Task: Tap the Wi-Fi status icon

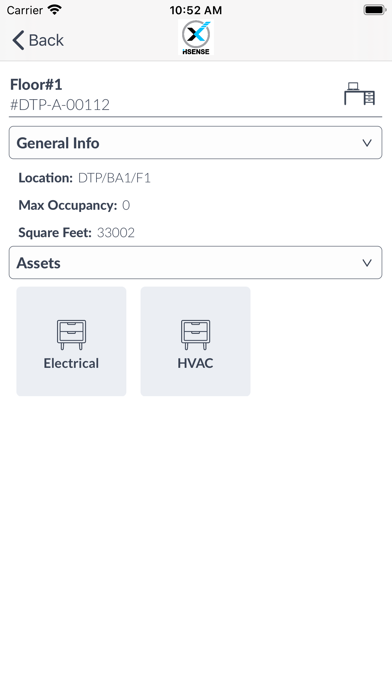Action: click(x=55, y=10)
